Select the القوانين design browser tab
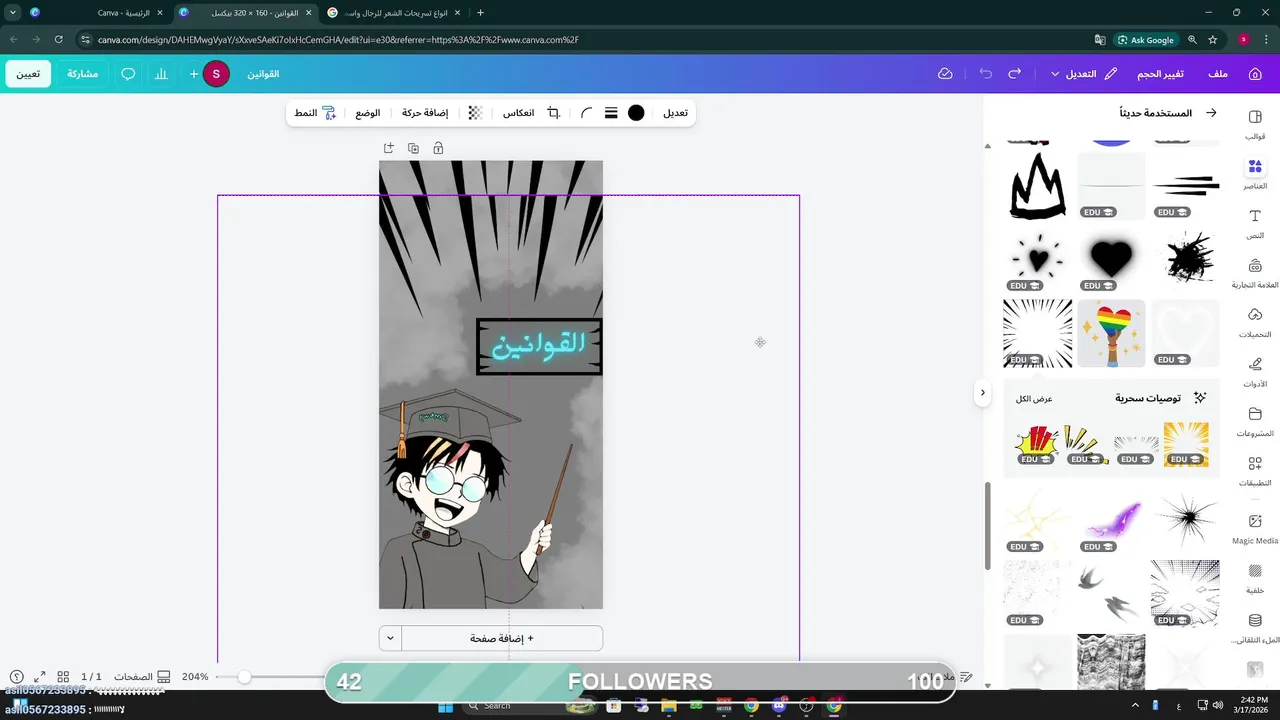Image resolution: width=1280 pixels, height=720 pixels. pos(245,13)
